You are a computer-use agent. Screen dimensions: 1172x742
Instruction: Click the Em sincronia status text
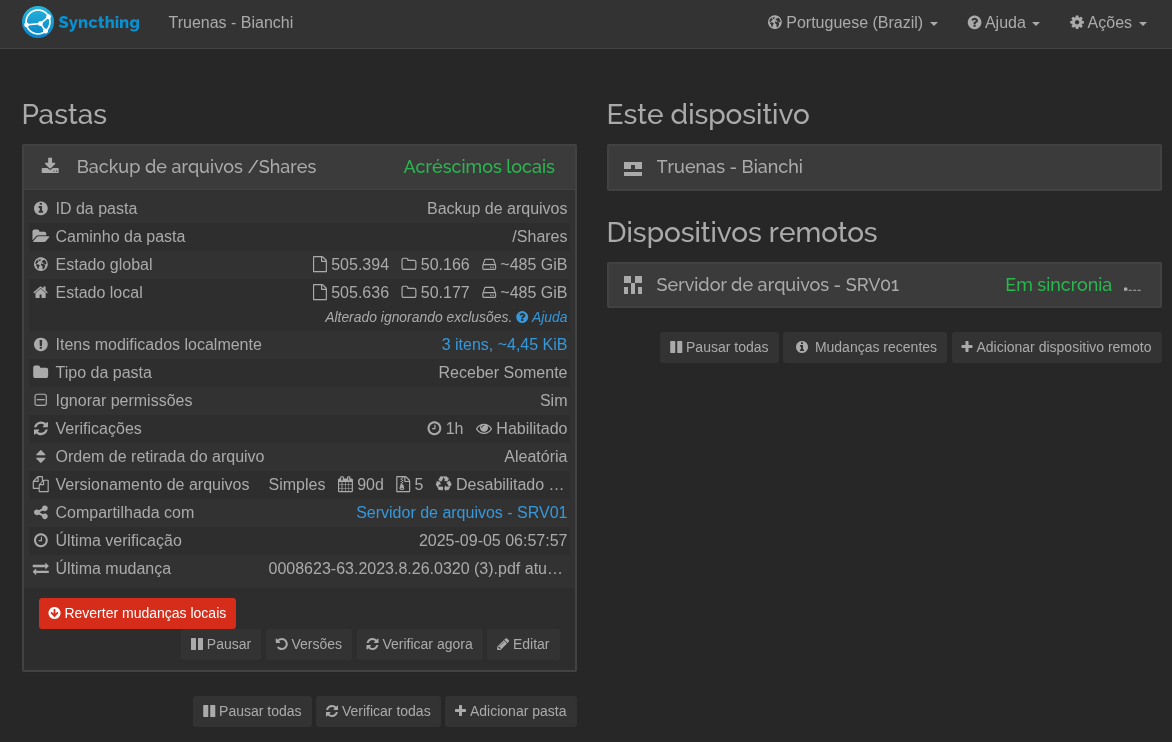(x=1058, y=285)
